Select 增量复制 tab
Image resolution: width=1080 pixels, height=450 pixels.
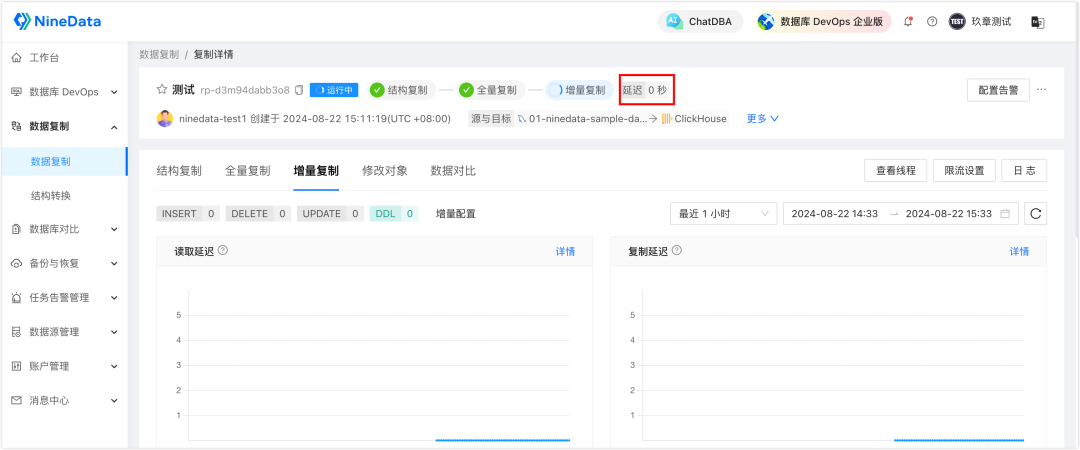[316, 171]
